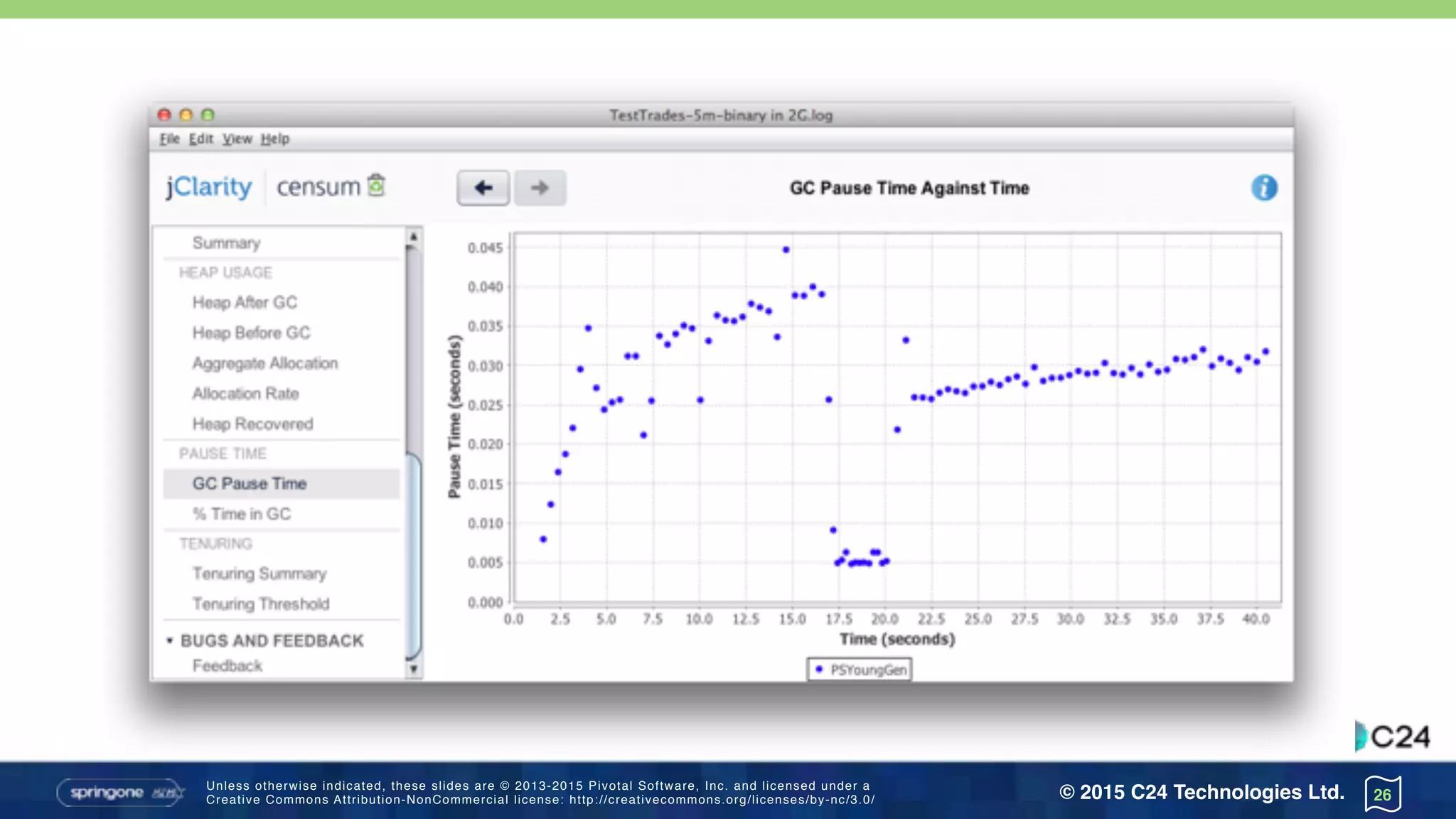Toggle PSYoungGen series in chart legend
This screenshot has height=819, width=1456.
tap(860, 670)
